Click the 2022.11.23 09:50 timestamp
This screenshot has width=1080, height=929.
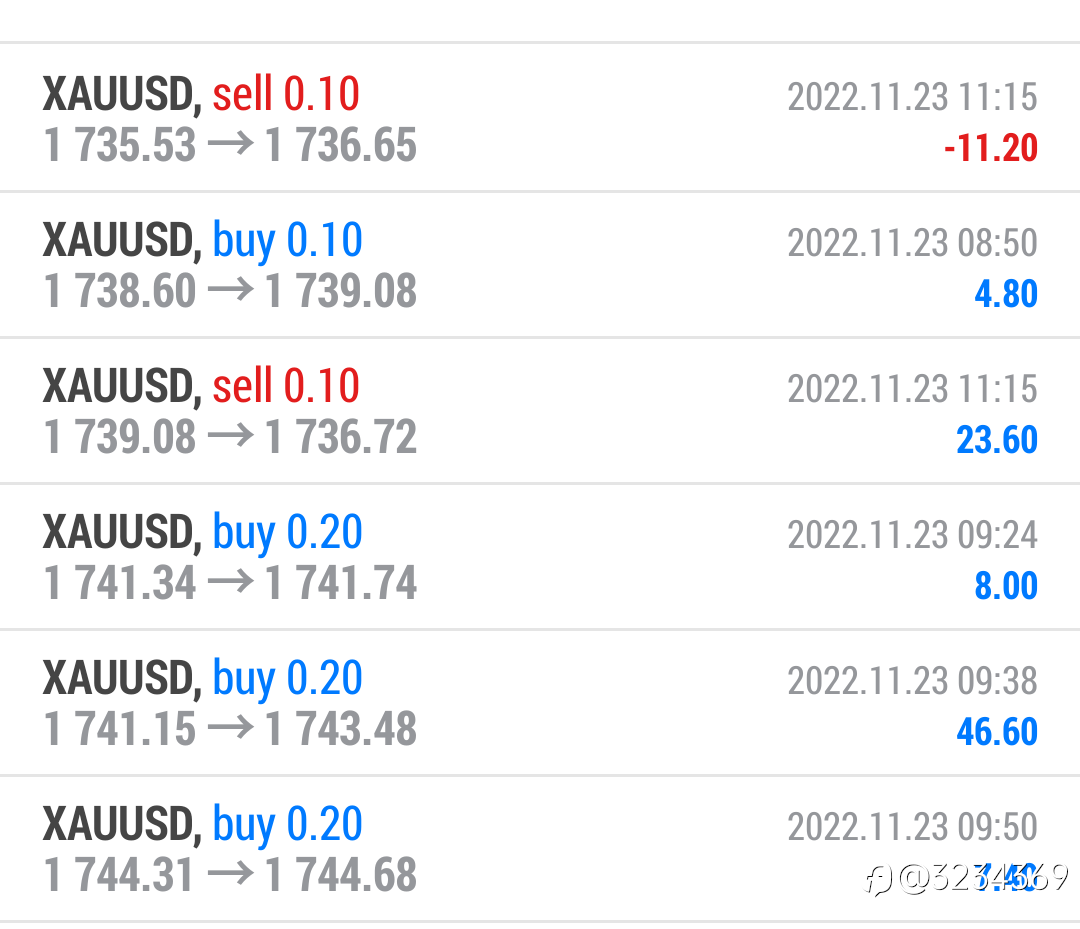point(913,826)
